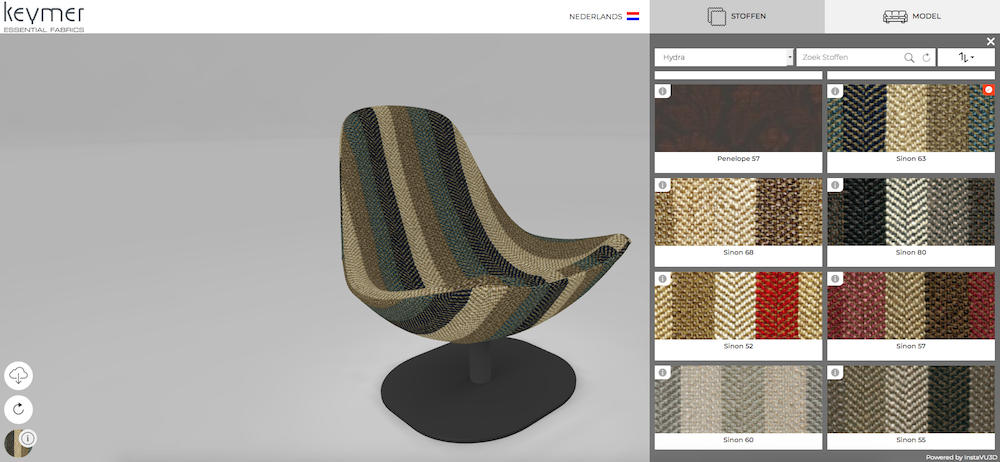
Task: Select the Sinon 68 fabric swatch
Action: [x=739, y=212]
